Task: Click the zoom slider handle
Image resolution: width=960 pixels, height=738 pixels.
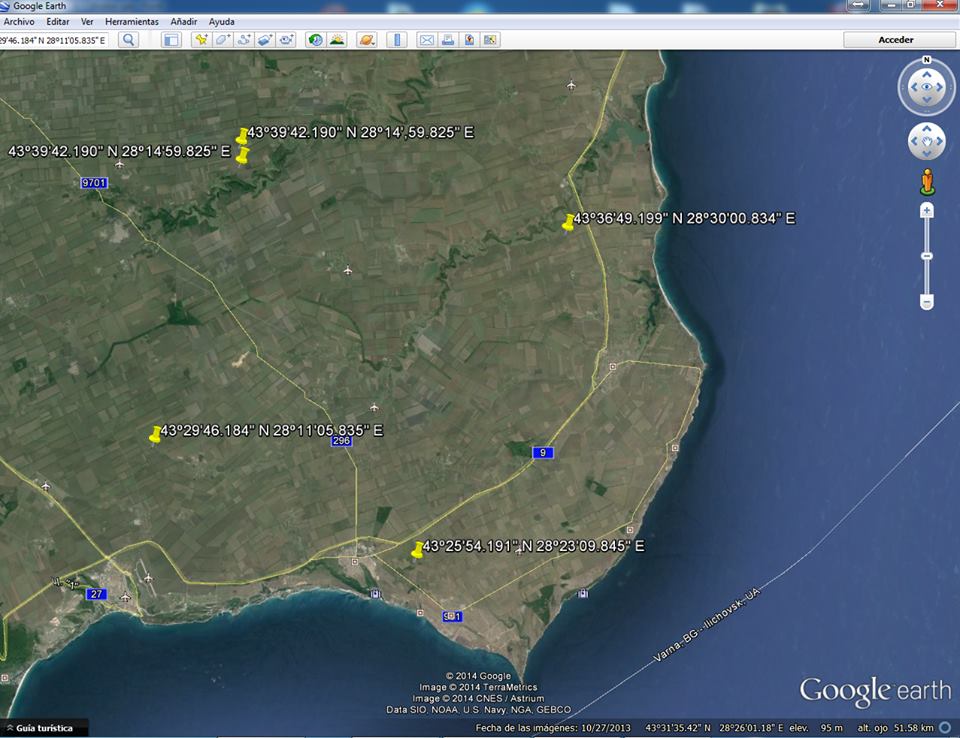Action: (x=927, y=256)
